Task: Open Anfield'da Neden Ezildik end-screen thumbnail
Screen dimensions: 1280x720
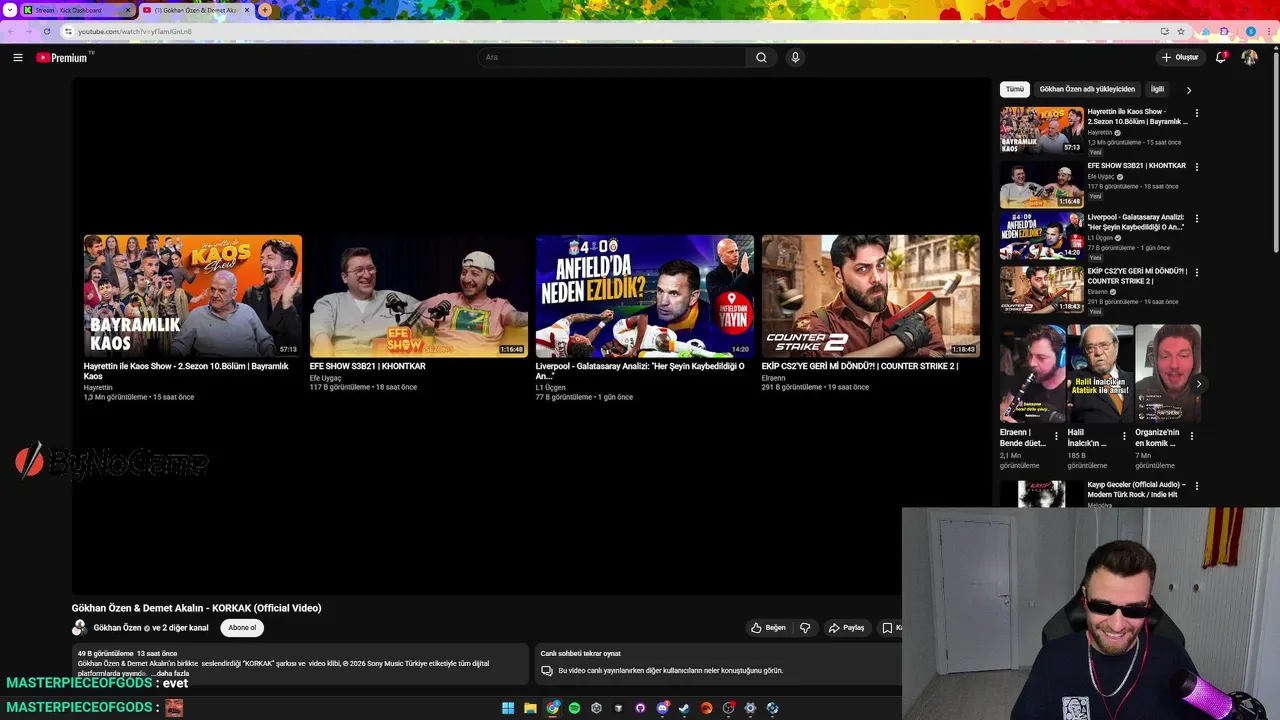Action: tap(645, 296)
